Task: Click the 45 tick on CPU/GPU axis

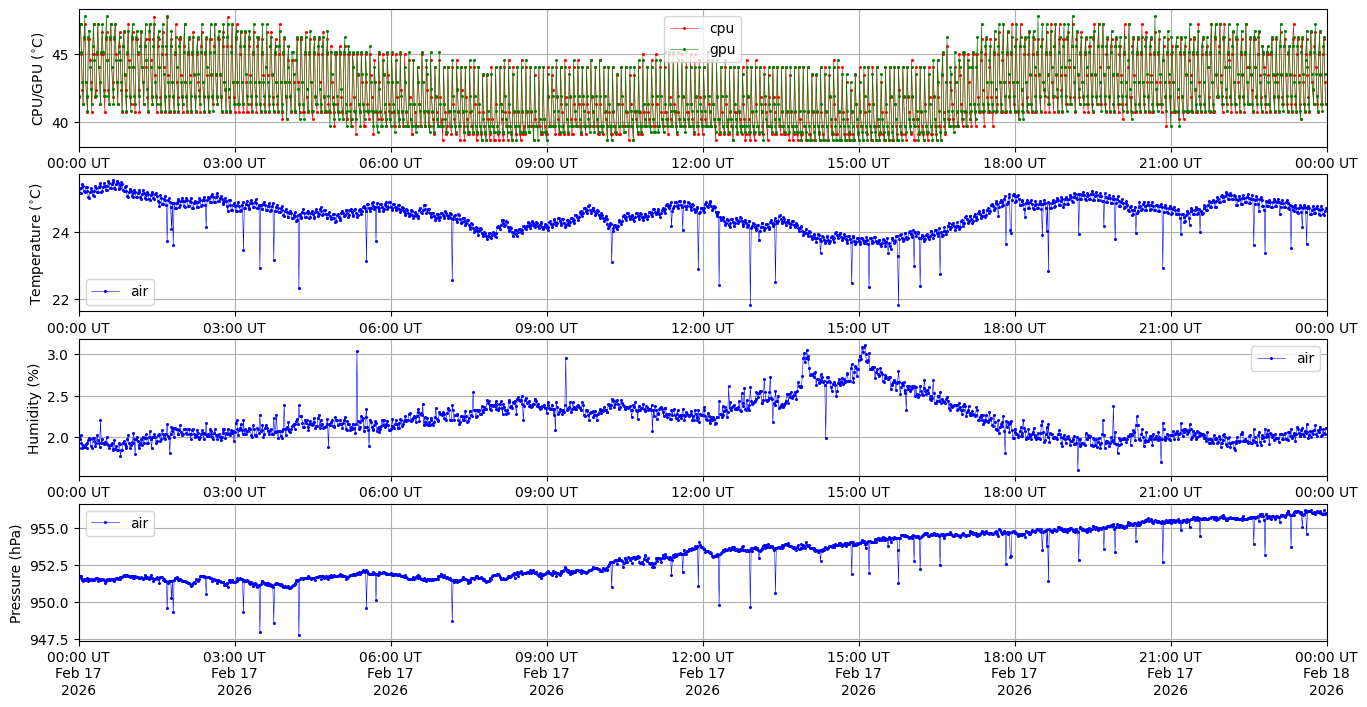Action: pyautogui.click(x=62, y=54)
